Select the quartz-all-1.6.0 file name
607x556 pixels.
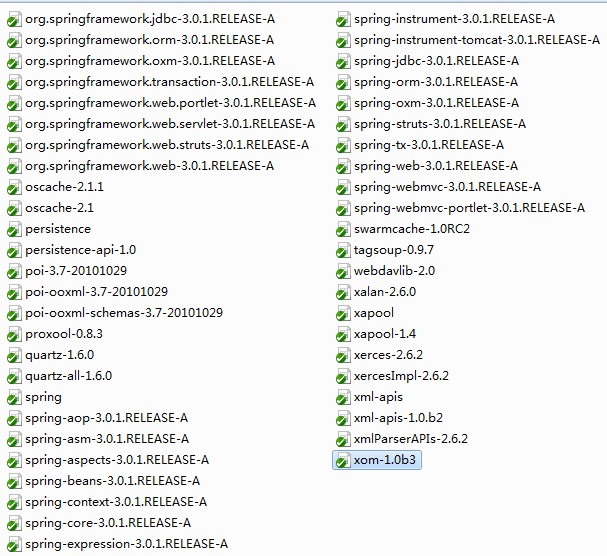coord(69,376)
